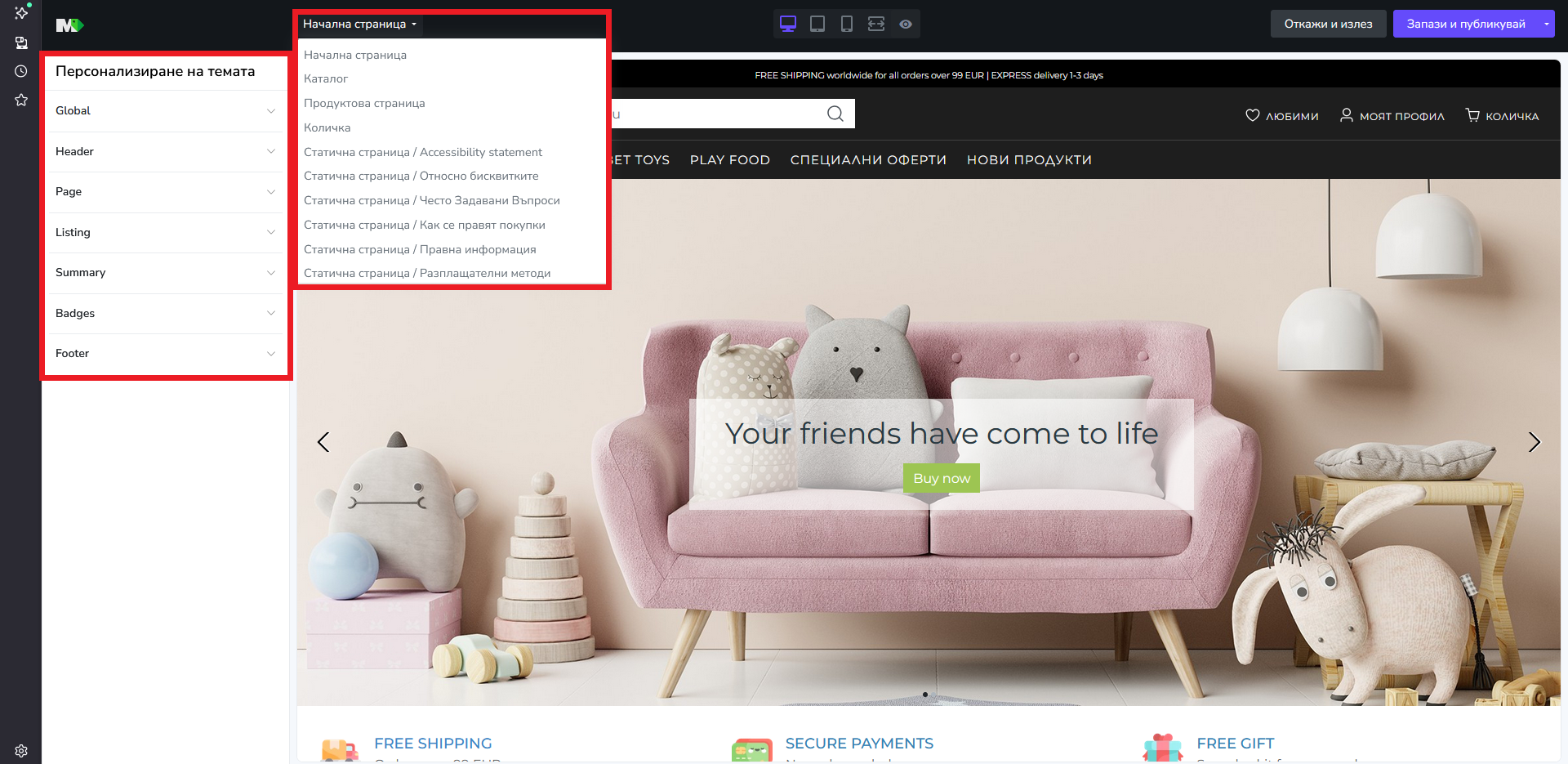This screenshot has width=1568, height=764.
Task: Select the full-width responsive preview icon
Action: point(876,24)
